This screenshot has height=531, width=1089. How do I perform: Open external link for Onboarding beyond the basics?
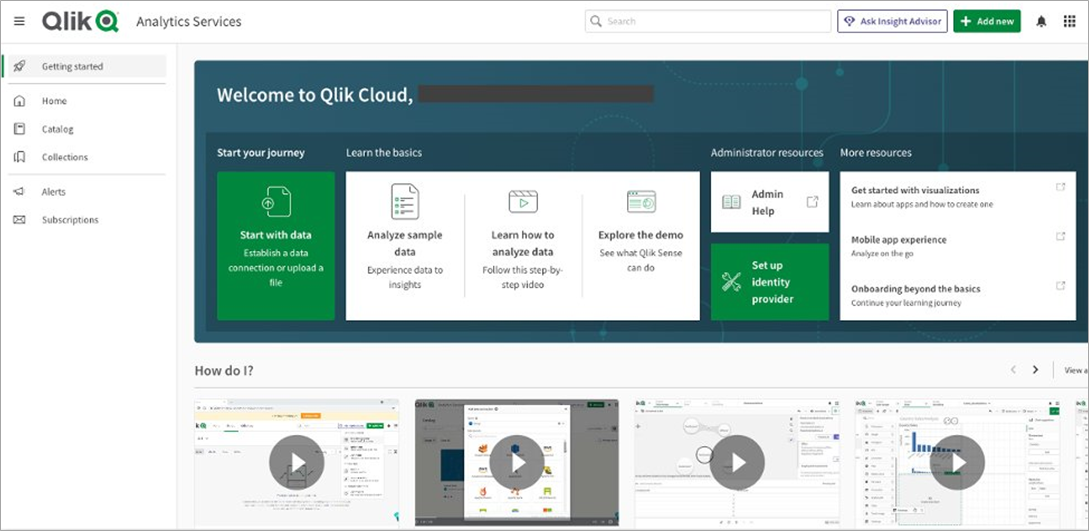click(1061, 285)
